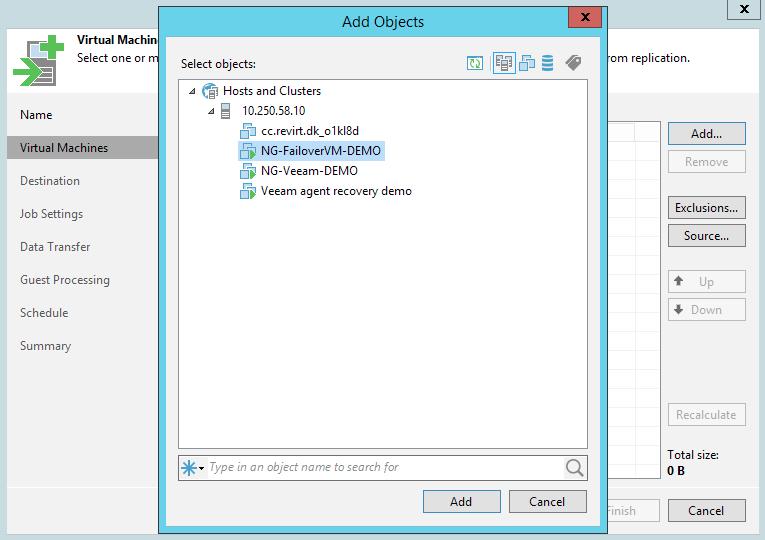Go to the Data Transfer wizard step
The width and height of the screenshot is (765, 540).
click(x=55, y=247)
